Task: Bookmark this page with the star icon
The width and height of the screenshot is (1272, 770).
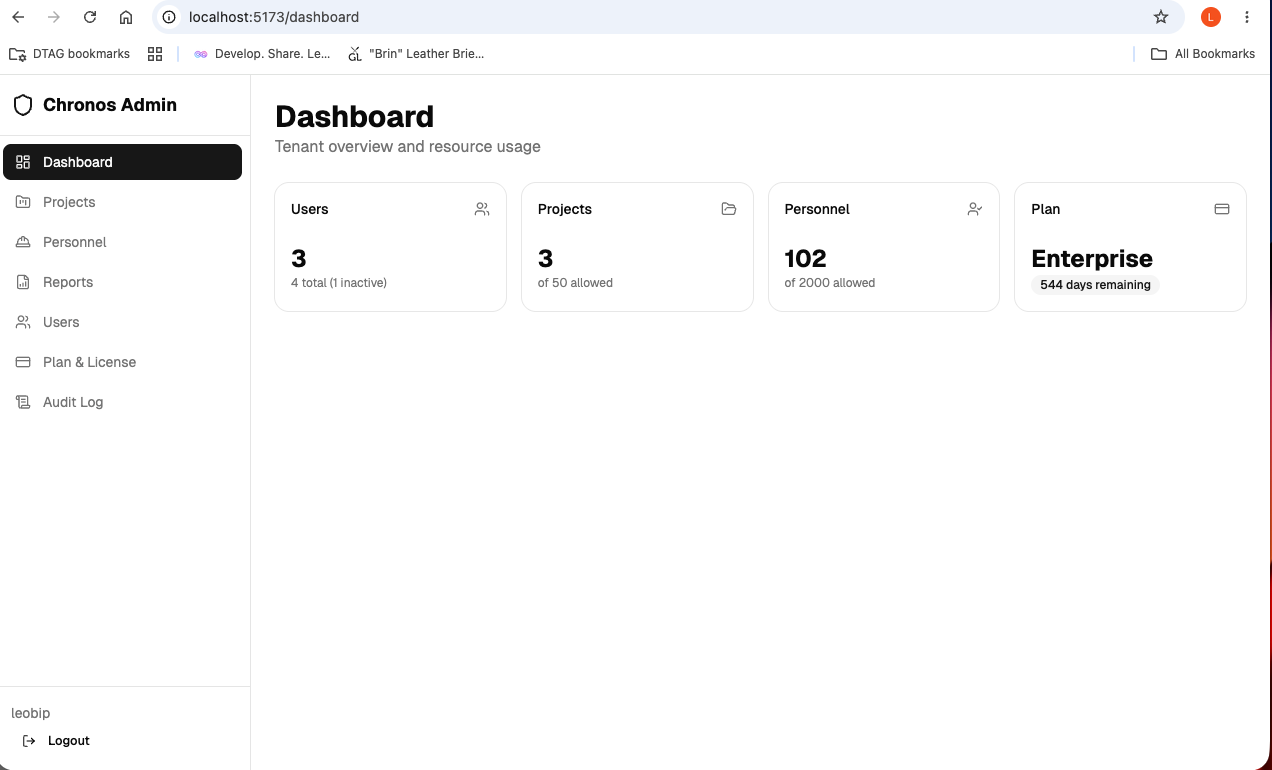Action: click(1161, 17)
